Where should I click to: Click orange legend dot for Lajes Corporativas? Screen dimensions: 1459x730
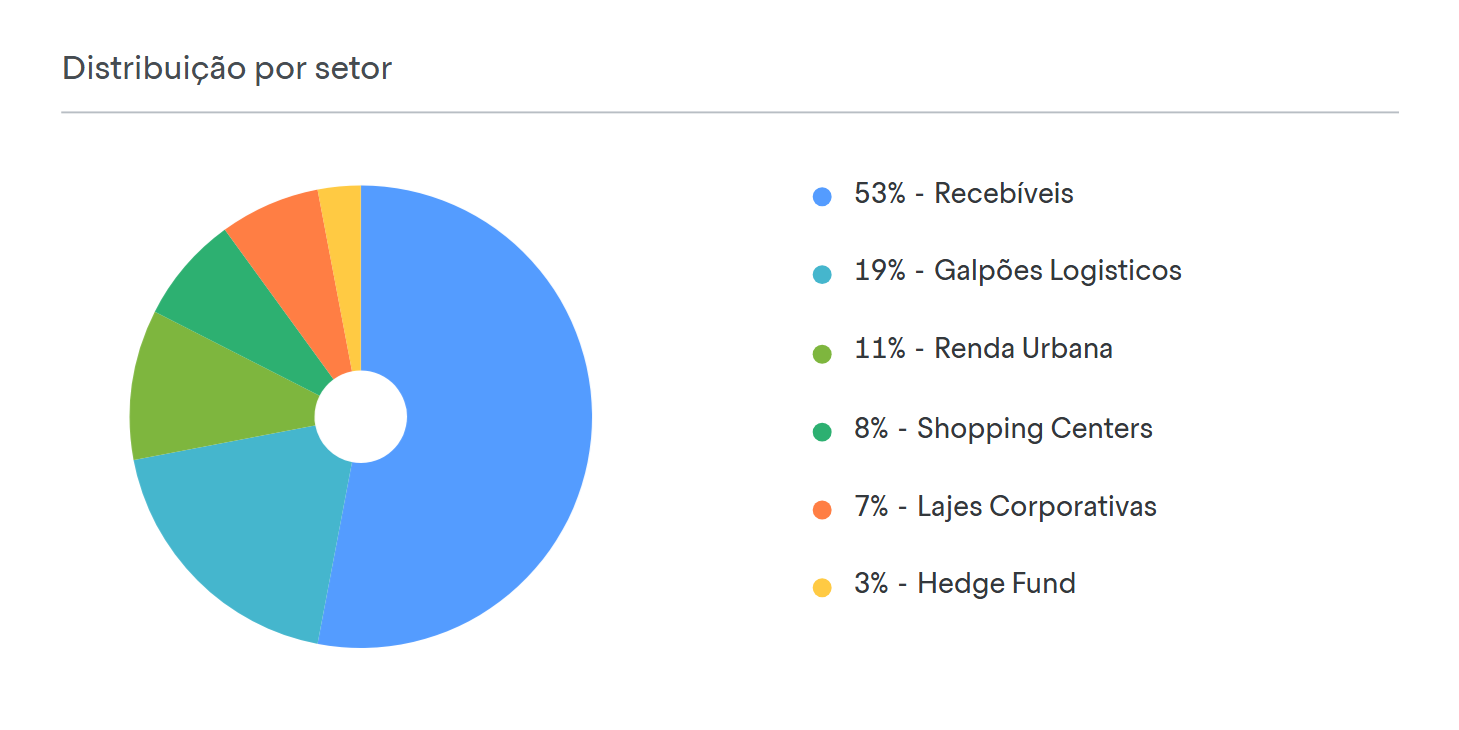822,510
